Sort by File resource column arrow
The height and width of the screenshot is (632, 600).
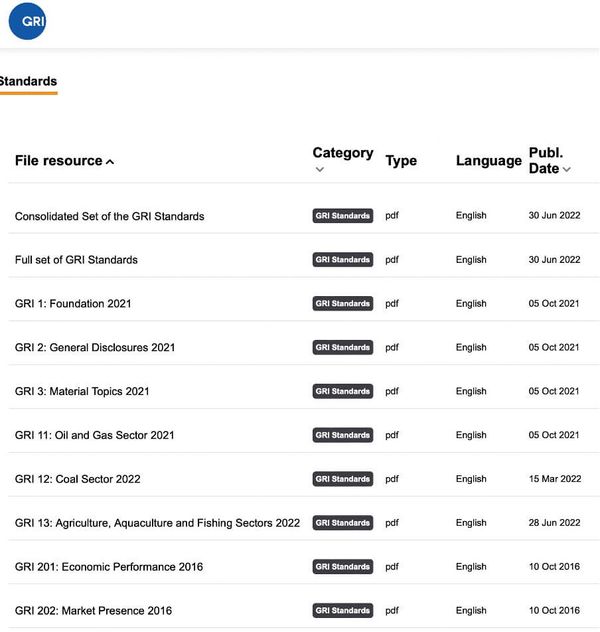(110, 162)
